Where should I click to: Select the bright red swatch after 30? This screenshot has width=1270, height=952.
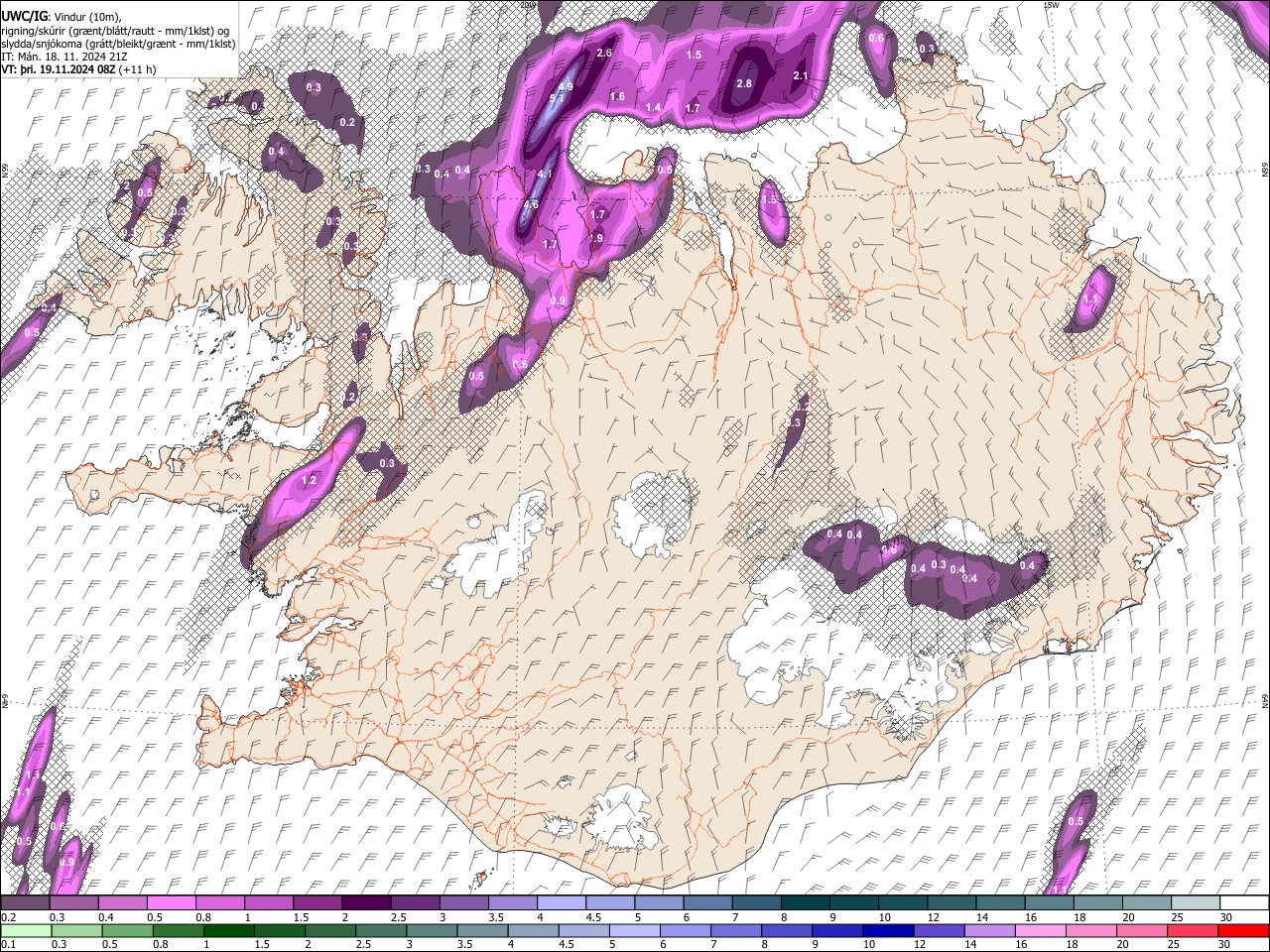click(x=1243, y=930)
